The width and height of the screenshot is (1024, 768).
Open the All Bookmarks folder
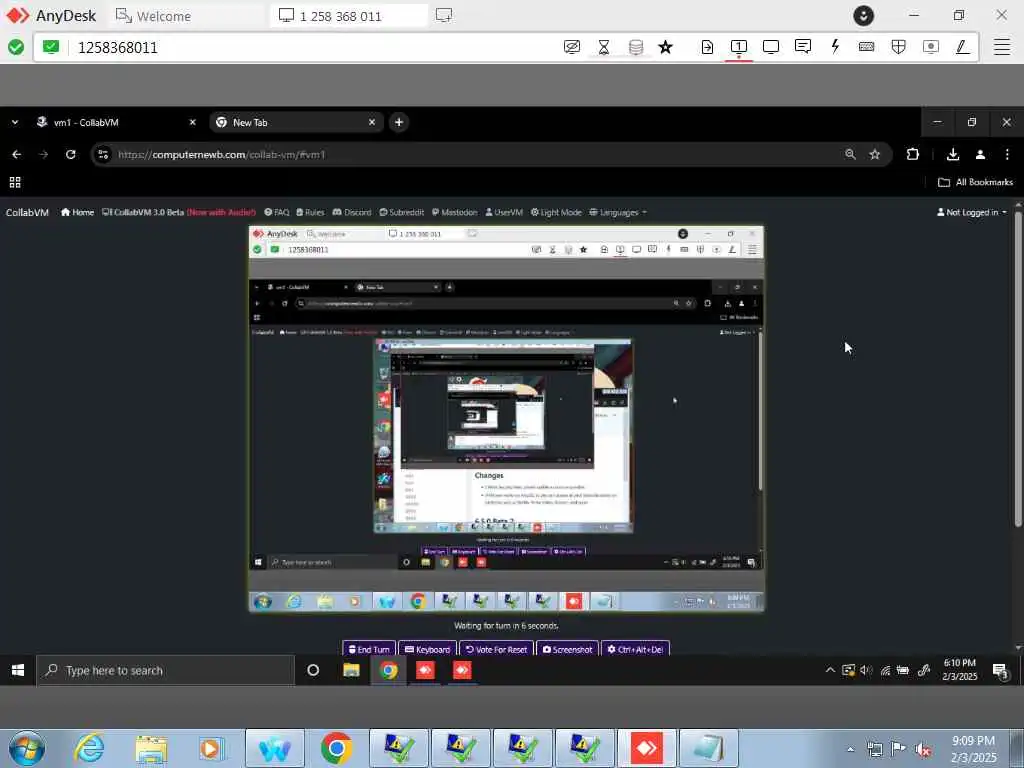click(975, 182)
